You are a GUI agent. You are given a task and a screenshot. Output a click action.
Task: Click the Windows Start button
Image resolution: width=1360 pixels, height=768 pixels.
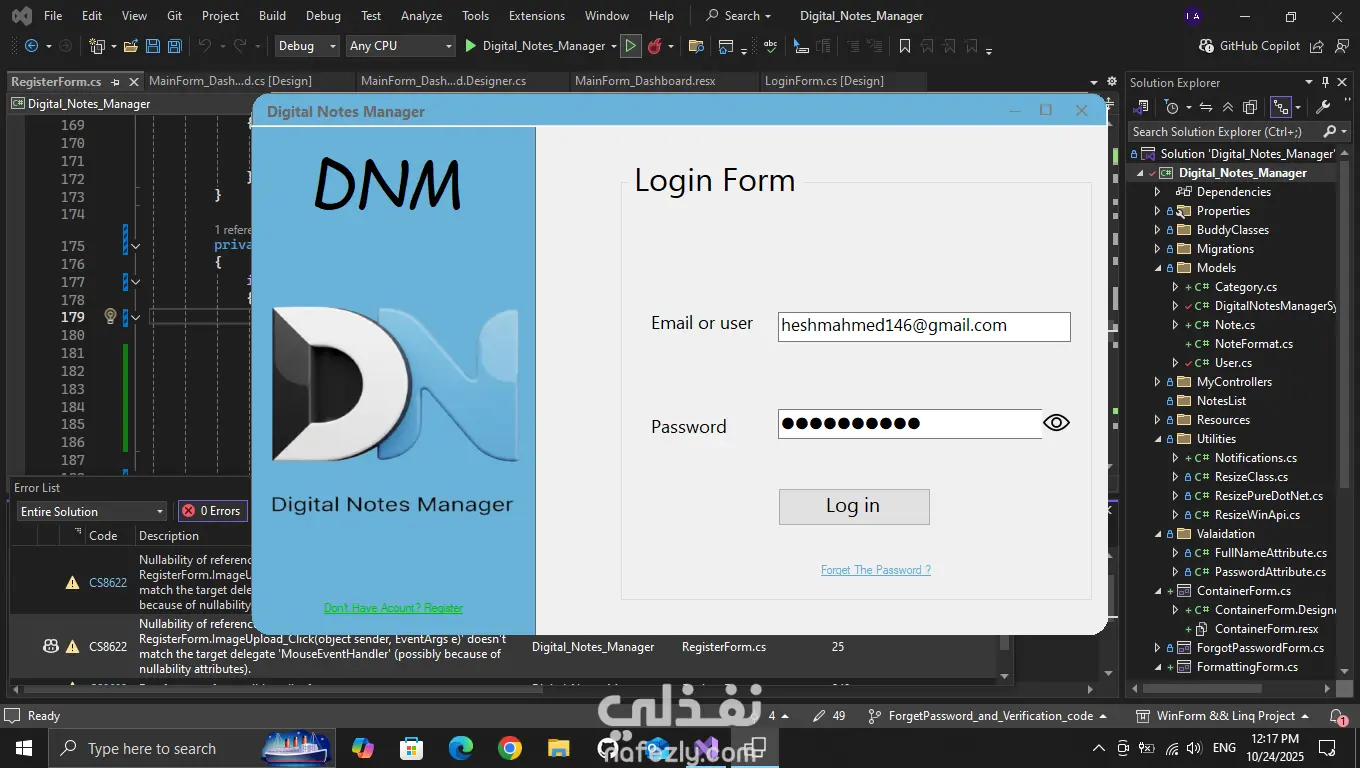[x=24, y=748]
